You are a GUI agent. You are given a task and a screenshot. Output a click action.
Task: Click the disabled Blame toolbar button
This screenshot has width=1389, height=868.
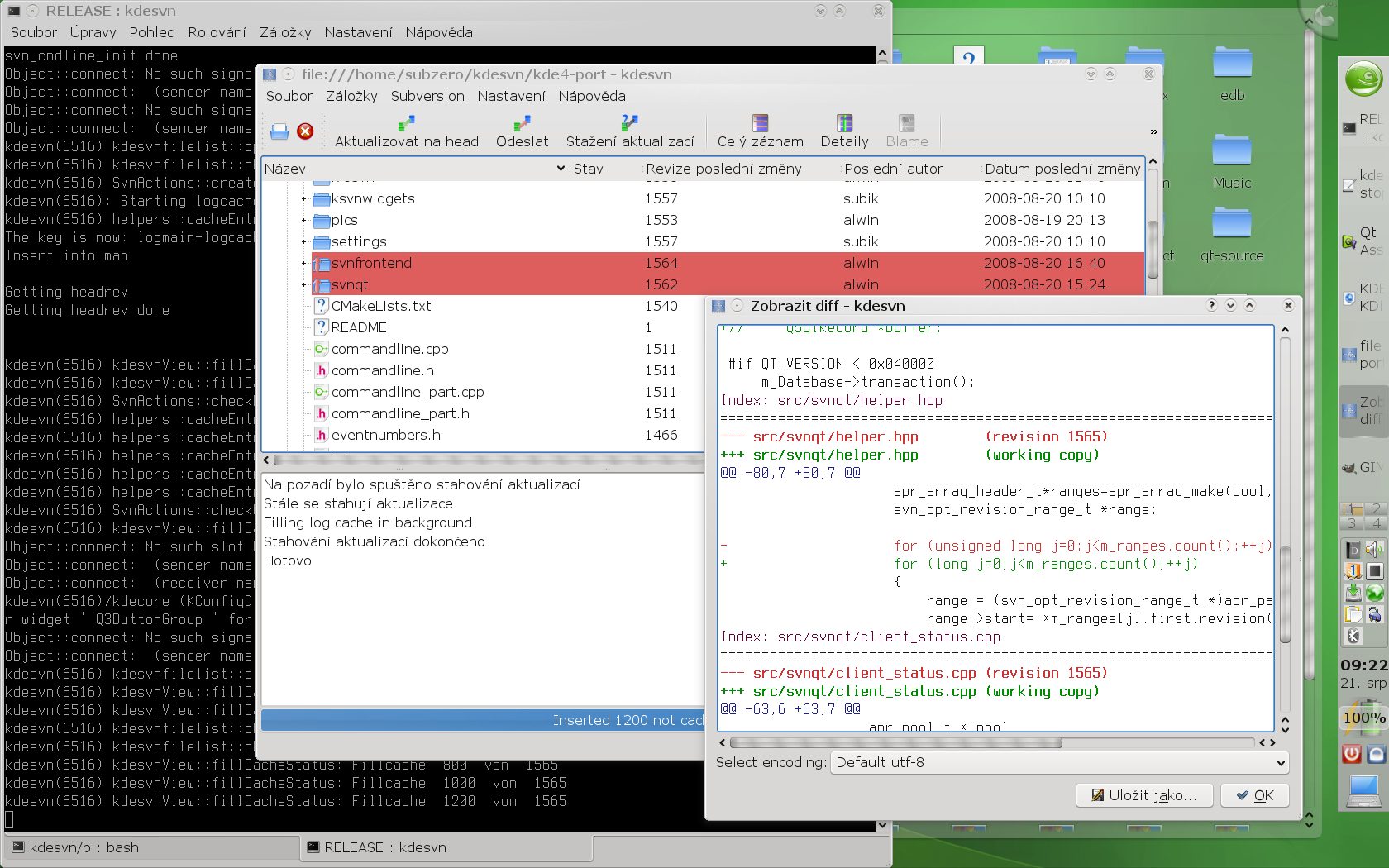coord(907,132)
